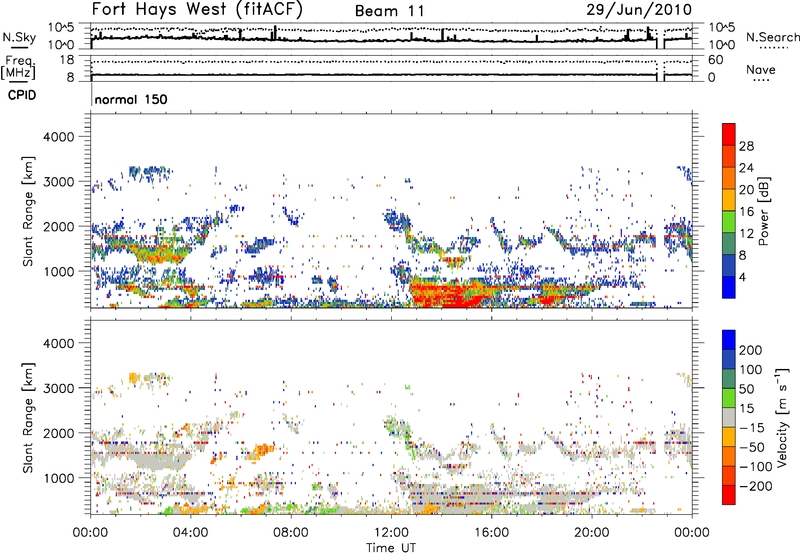Pick the bright blue bottom segment of Power colorbar

click(x=729, y=287)
